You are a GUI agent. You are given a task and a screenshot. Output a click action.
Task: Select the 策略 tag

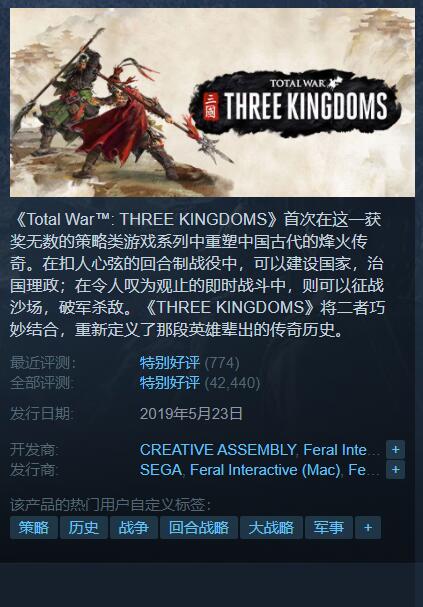pyautogui.click(x=34, y=527)
